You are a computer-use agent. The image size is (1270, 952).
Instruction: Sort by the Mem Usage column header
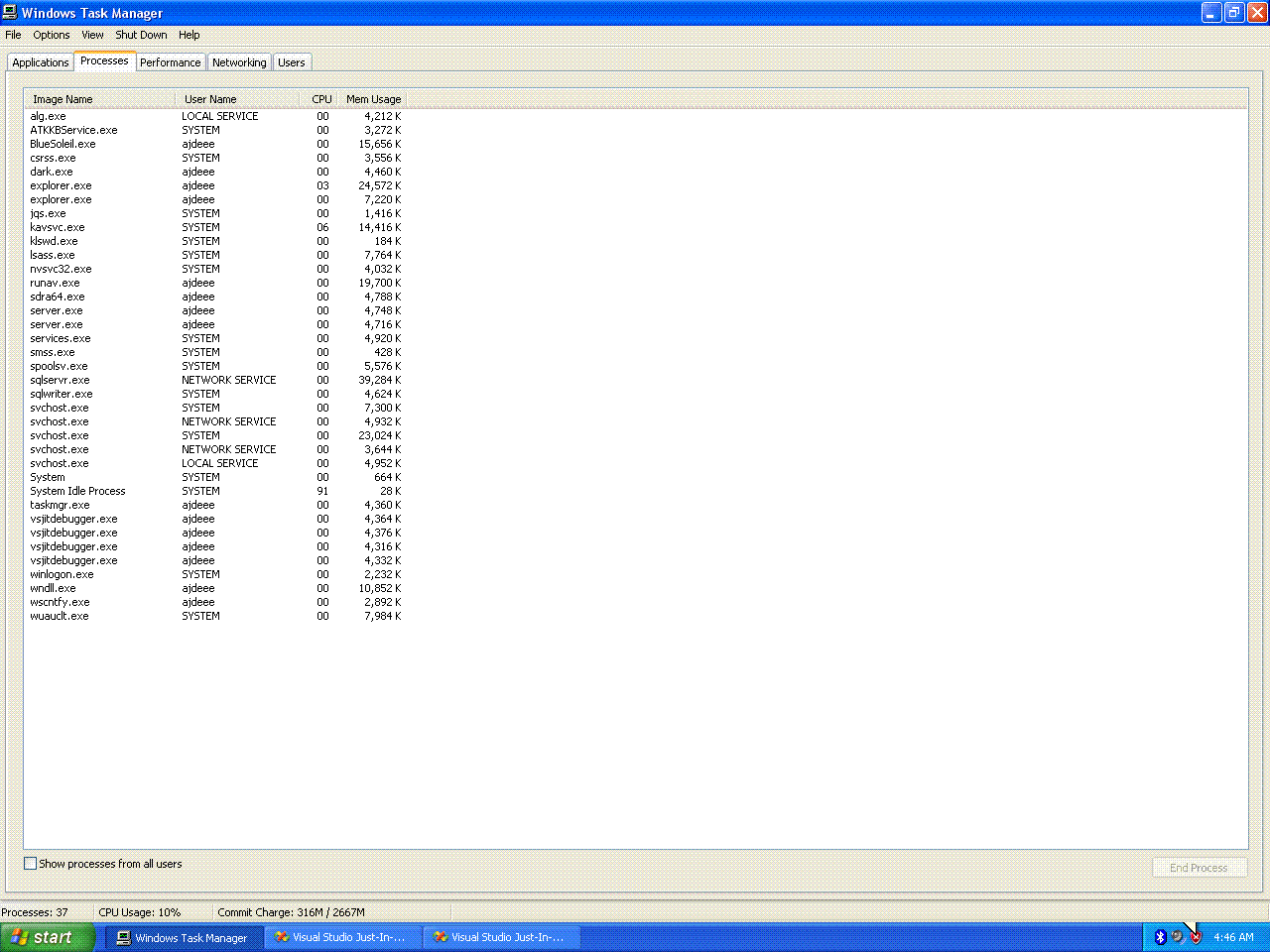click(x=373, y=99)
